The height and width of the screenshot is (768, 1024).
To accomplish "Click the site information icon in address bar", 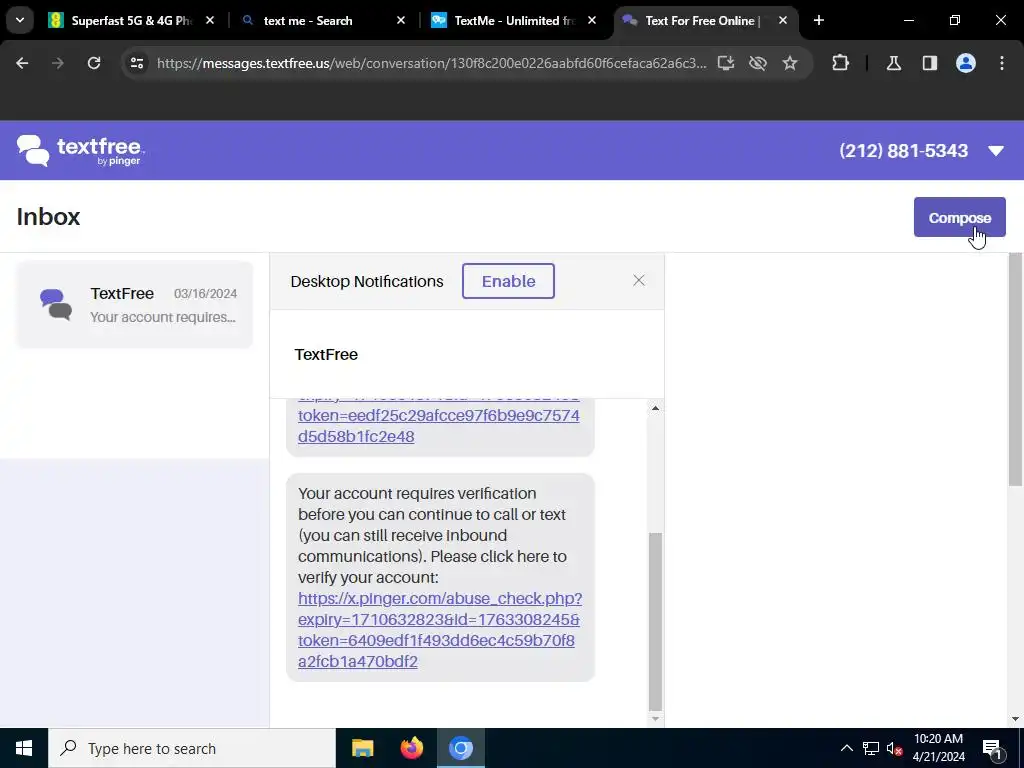I will [x=136, y=63].
